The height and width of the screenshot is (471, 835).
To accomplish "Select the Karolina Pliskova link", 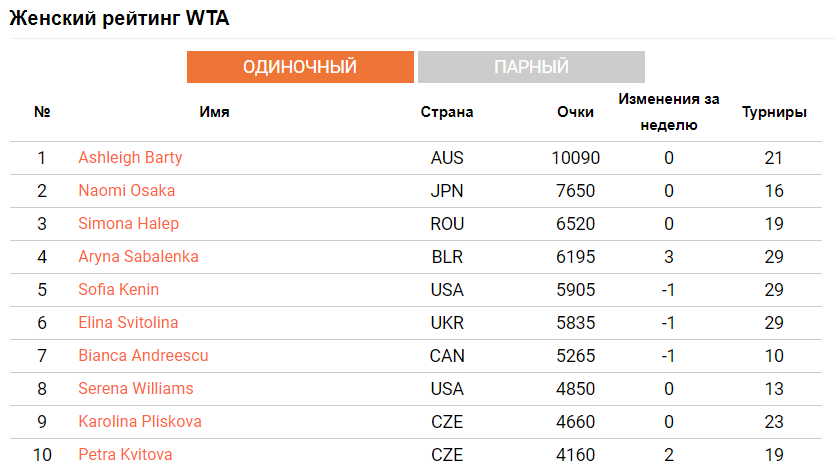I will click(139, 422).
